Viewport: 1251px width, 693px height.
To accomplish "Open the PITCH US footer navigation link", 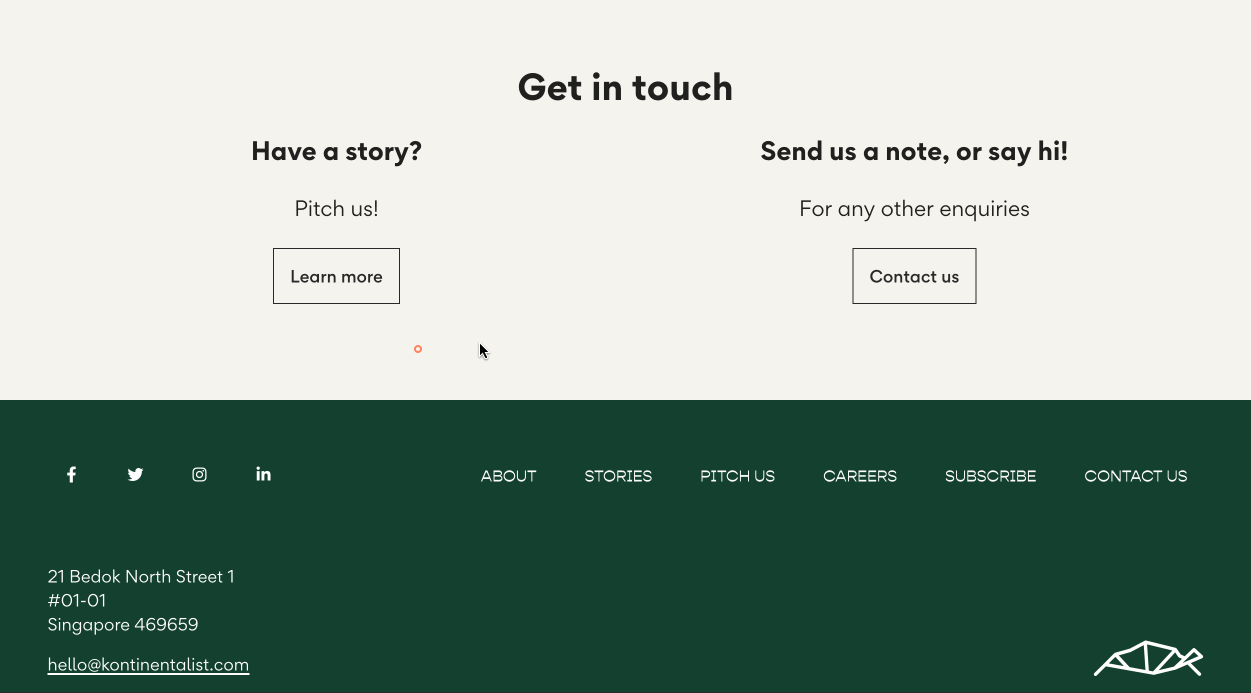I will [737, 476].
